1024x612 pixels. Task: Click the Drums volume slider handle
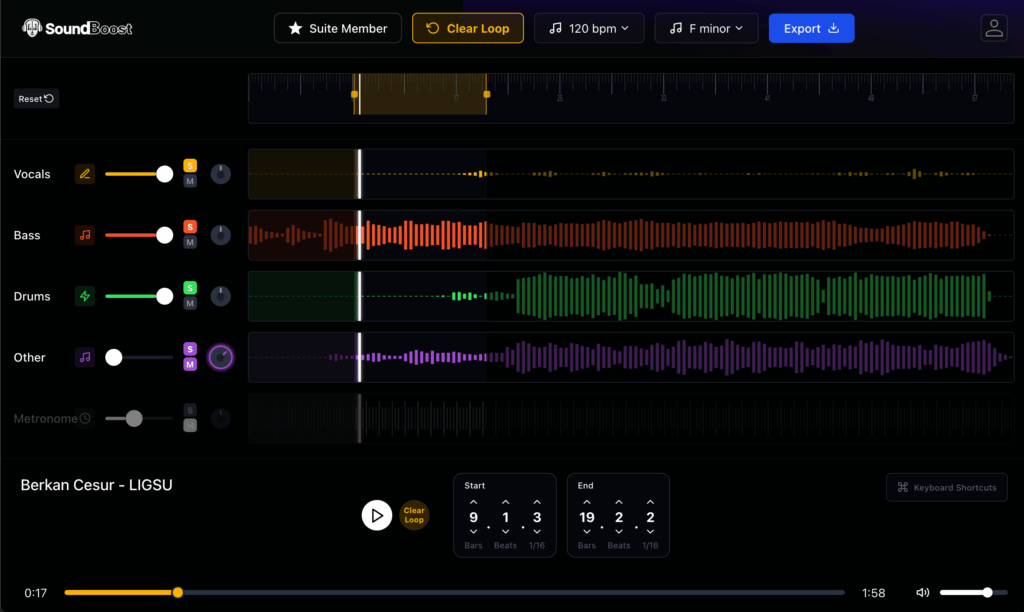(165, 296)
